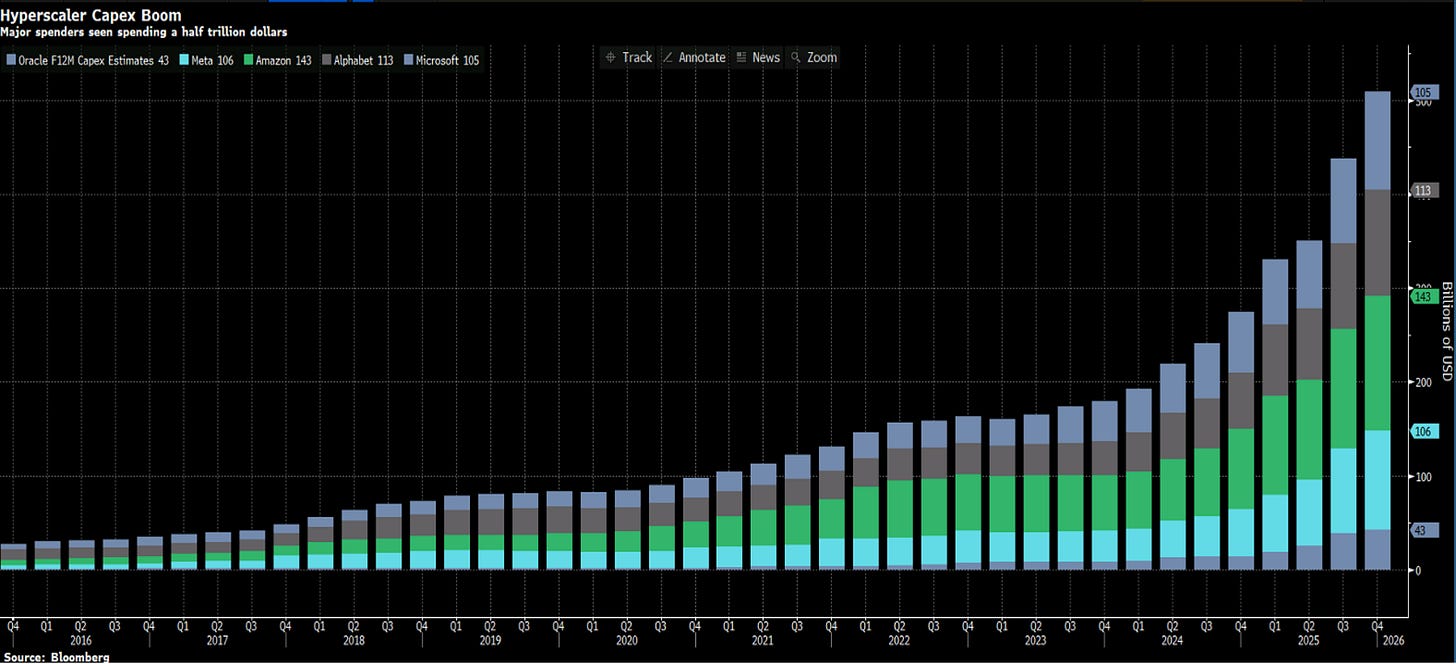1456x664 pixels.
Task: Toggle the Meta 106 legend series
Action: 206,61
